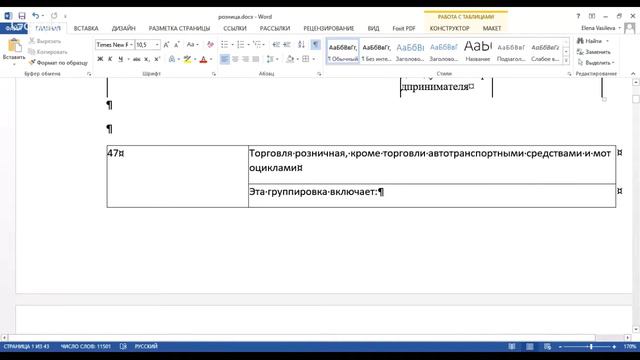Toggle italic К formatting
The width and height of the screenshot is (640, 360).
coord(110,59)
